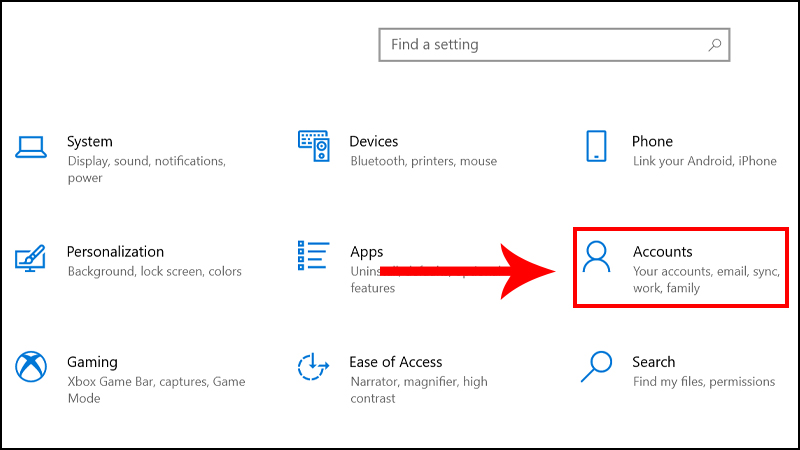Select the Apps category title
Viewport: 800px width, 450px height.
[x=366, y=251]
